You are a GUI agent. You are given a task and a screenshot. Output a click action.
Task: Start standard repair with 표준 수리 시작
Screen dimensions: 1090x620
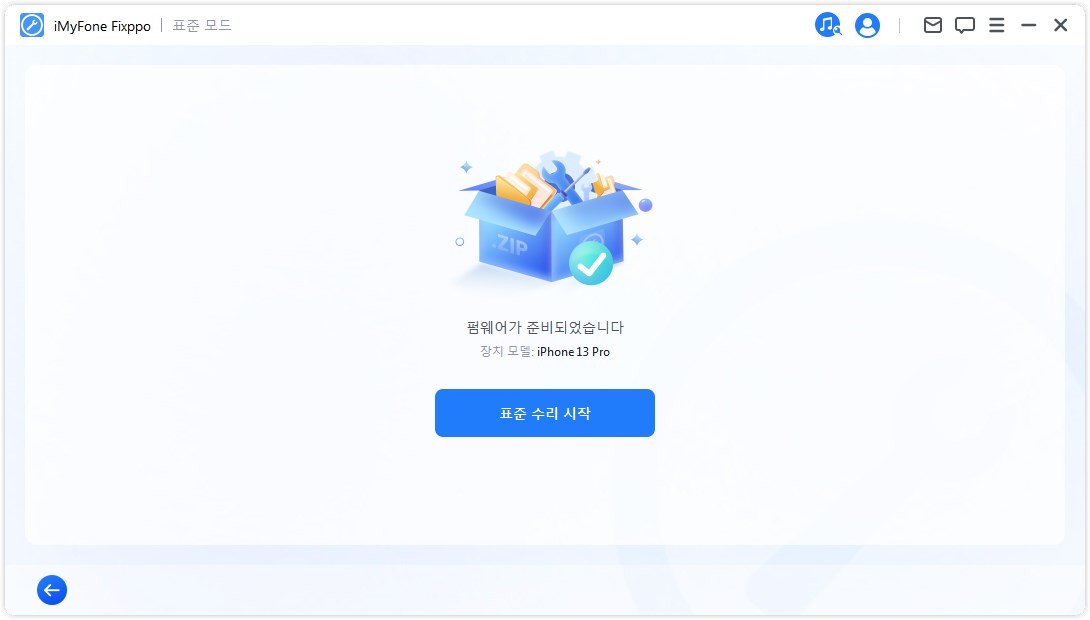pyautogui.click(x=544, y=413)
